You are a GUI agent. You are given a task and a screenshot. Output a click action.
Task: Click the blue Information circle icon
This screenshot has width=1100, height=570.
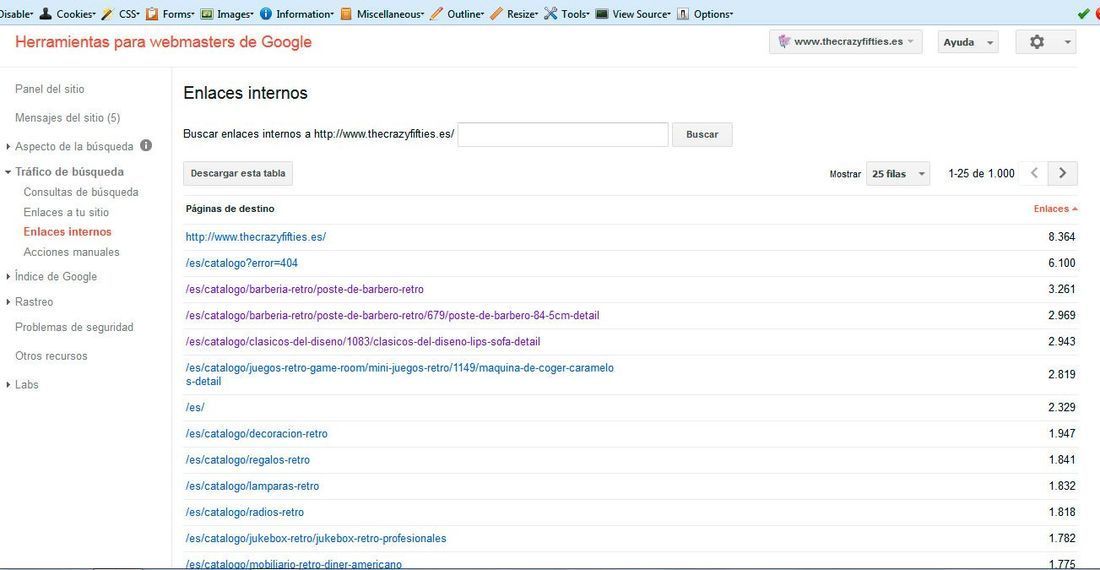click(266, 13)
